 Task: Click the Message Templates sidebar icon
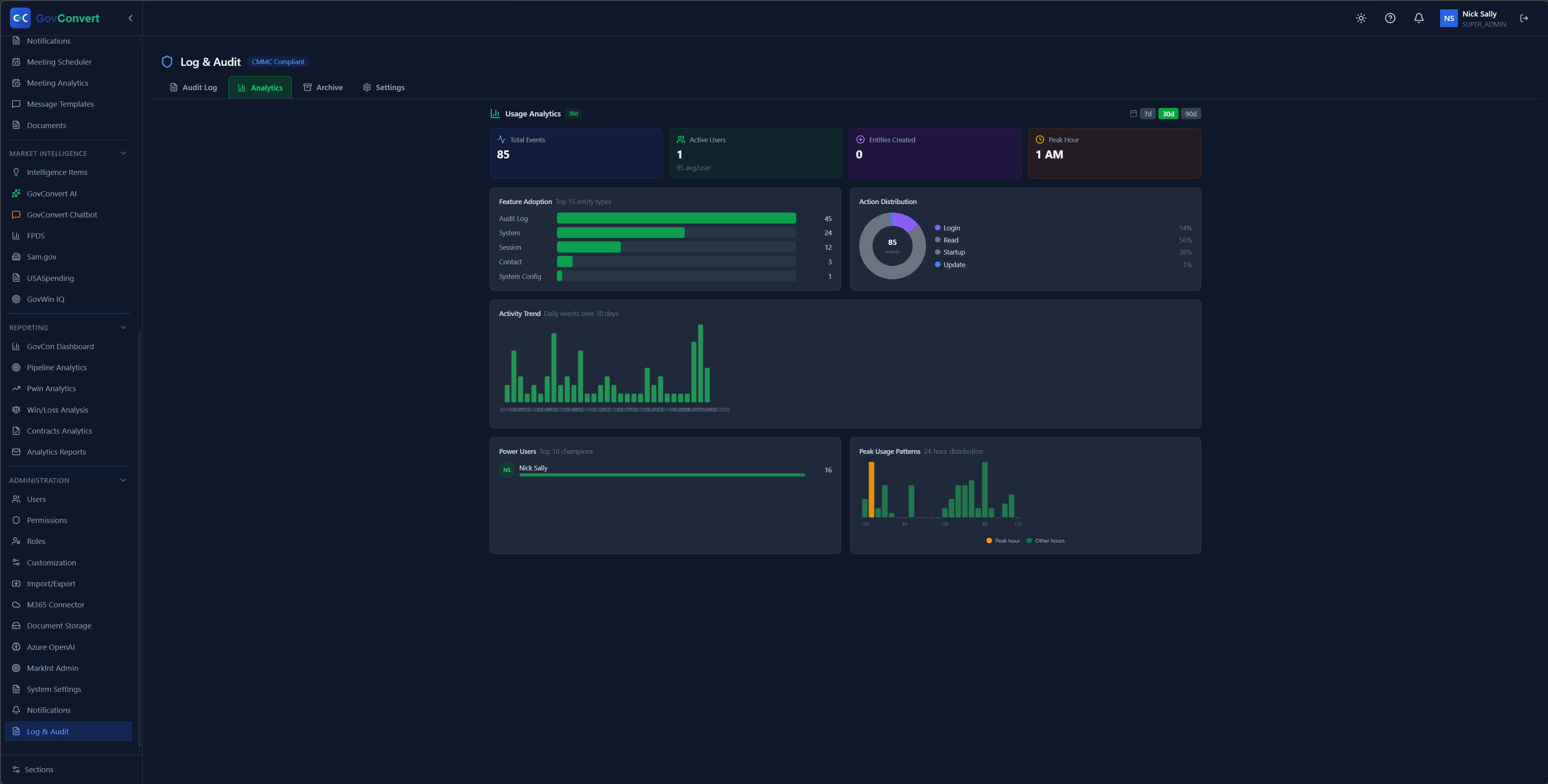(16, 104)
